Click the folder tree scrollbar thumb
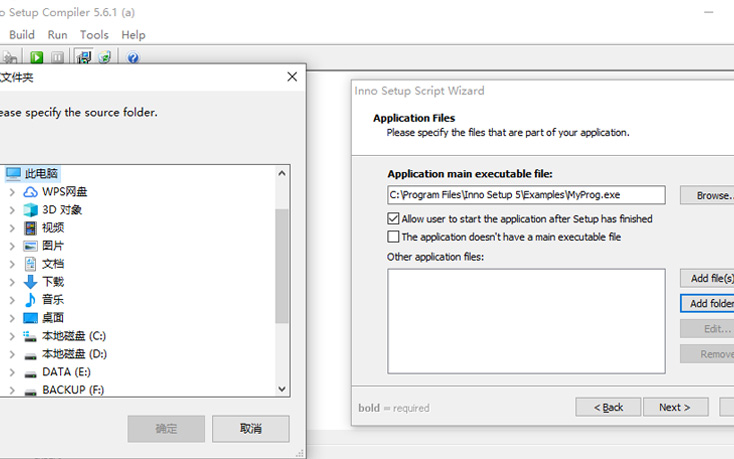Image resolution: width=734 pixels, height=459 pixels. point(282,266)
